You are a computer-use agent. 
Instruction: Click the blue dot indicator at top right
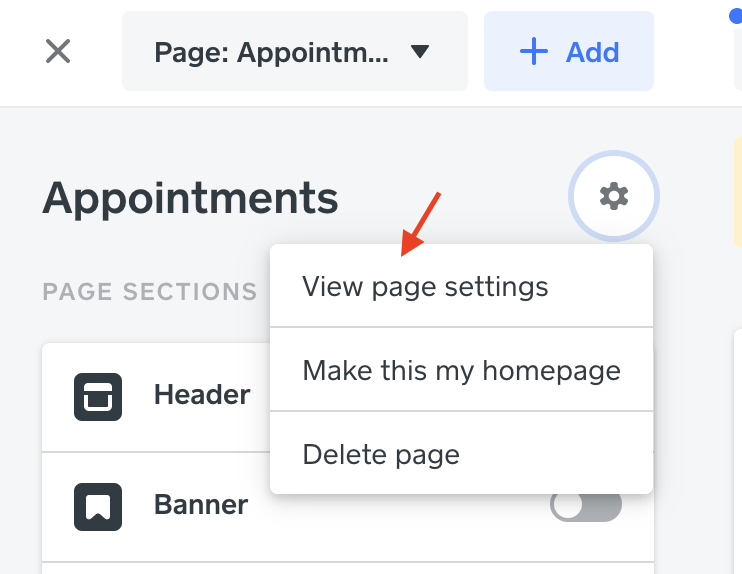point(735,17)
